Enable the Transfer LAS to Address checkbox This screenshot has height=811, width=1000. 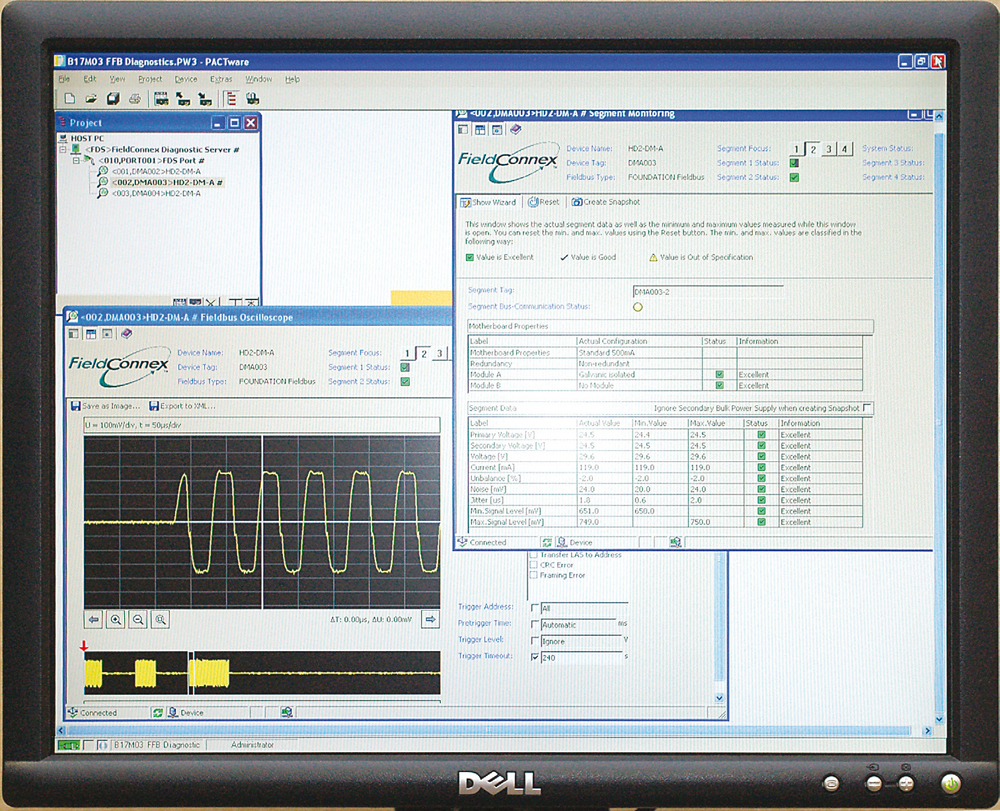(533, 555)
